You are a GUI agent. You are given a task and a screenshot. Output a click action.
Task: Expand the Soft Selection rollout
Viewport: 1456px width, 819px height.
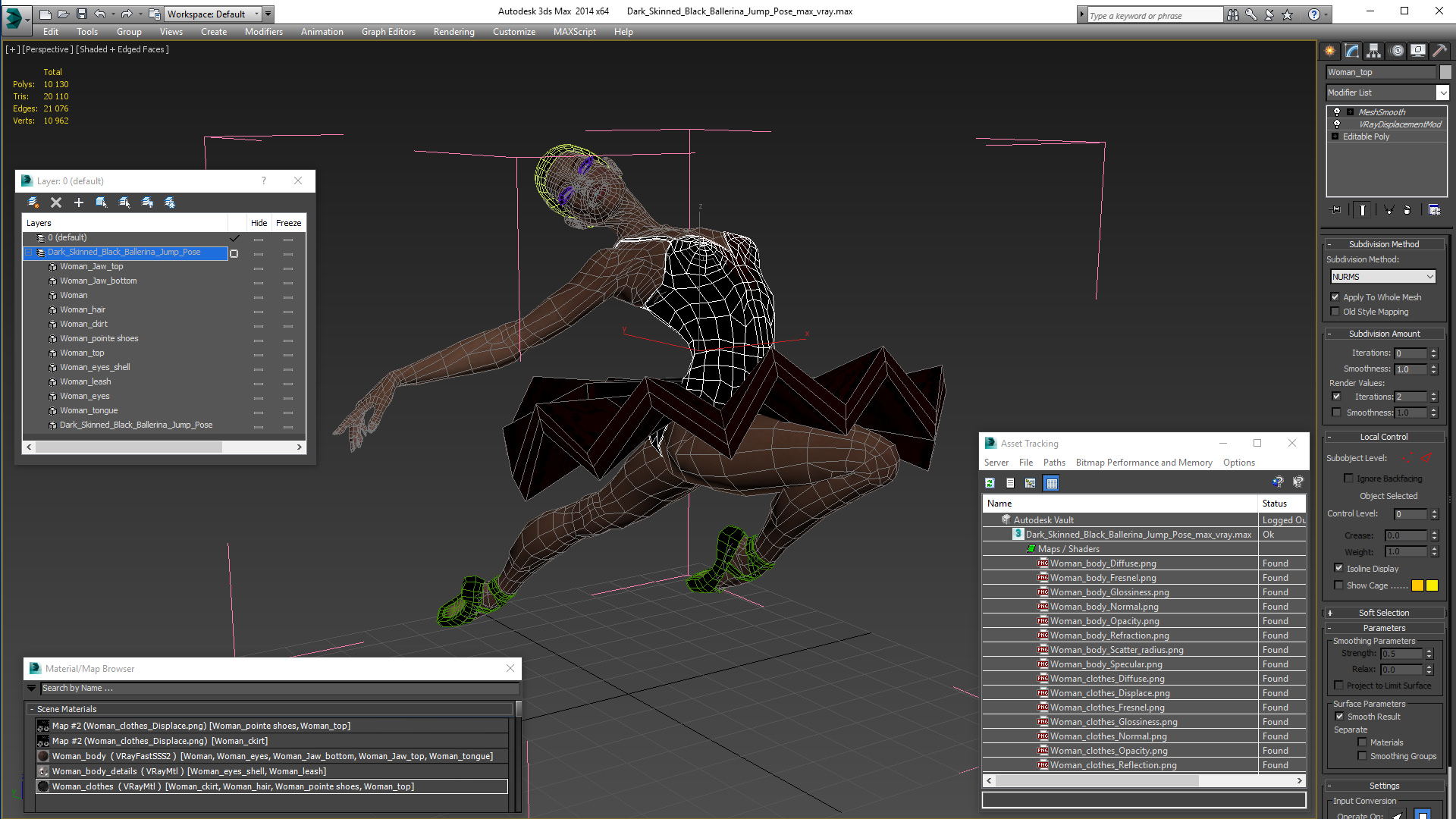tap(1384, 613)
